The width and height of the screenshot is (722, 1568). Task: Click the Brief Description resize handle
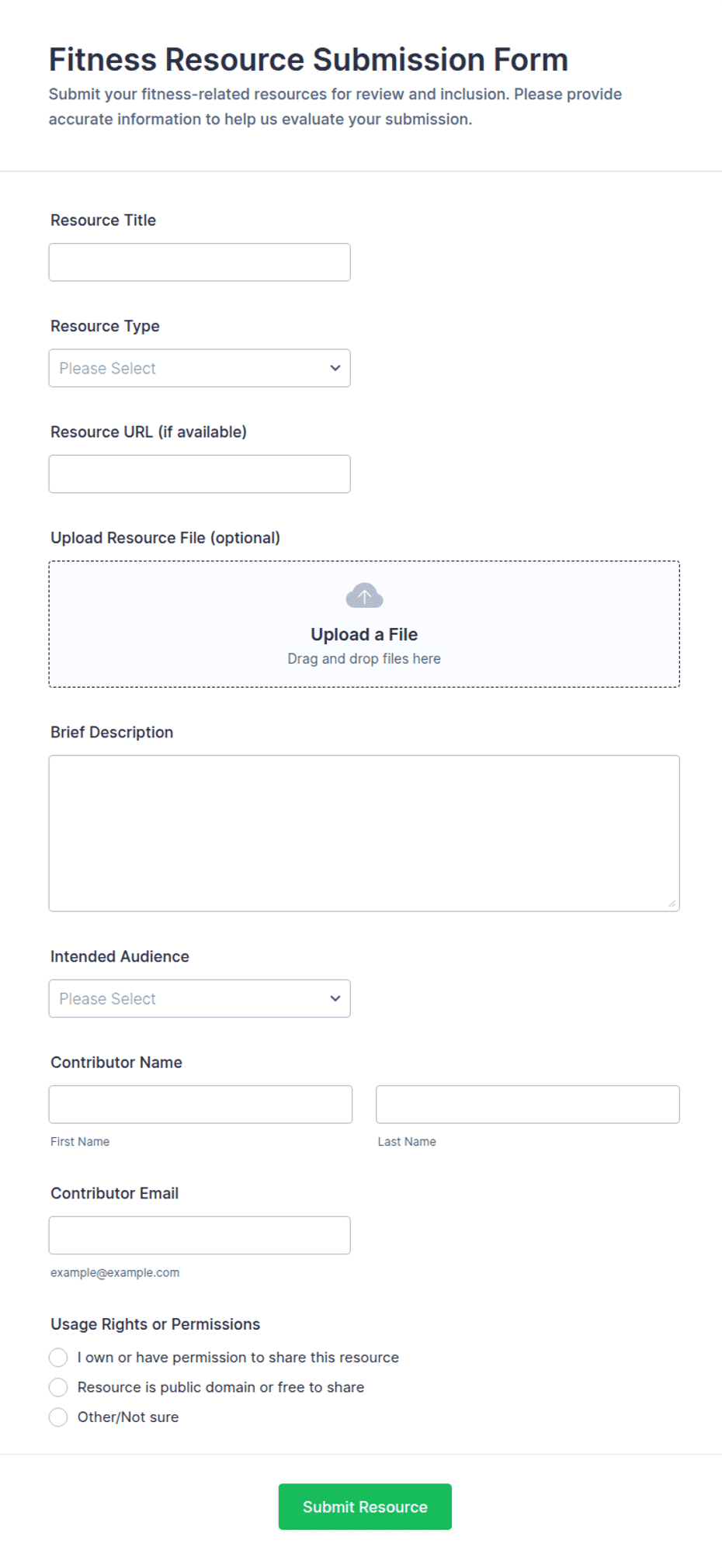click(x=672, y=903)
